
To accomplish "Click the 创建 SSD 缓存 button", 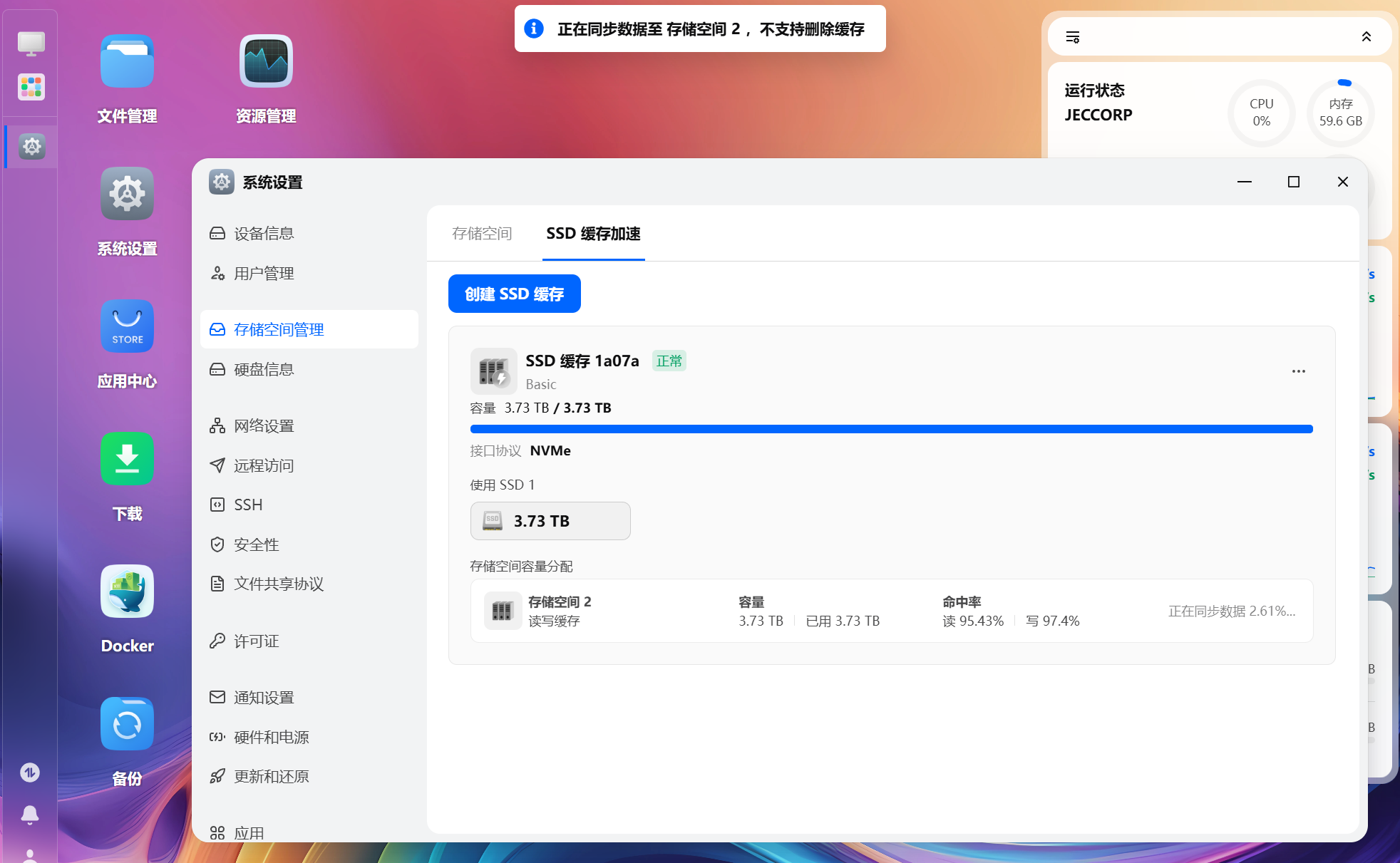I will 514,294.
